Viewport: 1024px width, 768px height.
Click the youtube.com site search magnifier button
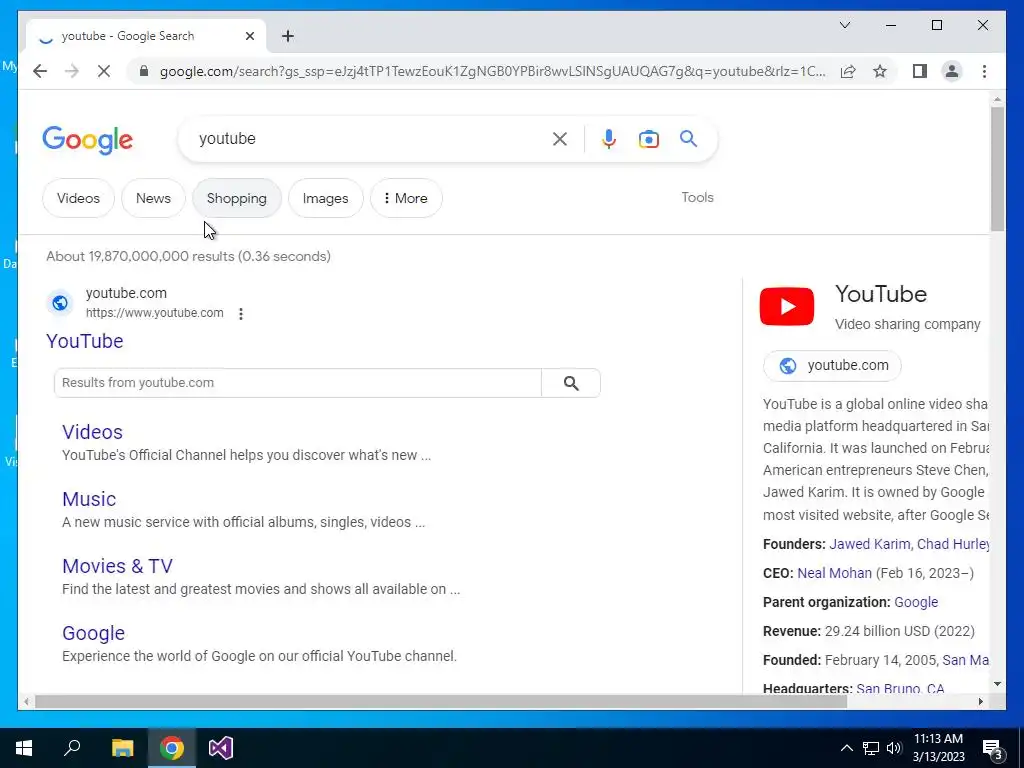coord(571,383)
